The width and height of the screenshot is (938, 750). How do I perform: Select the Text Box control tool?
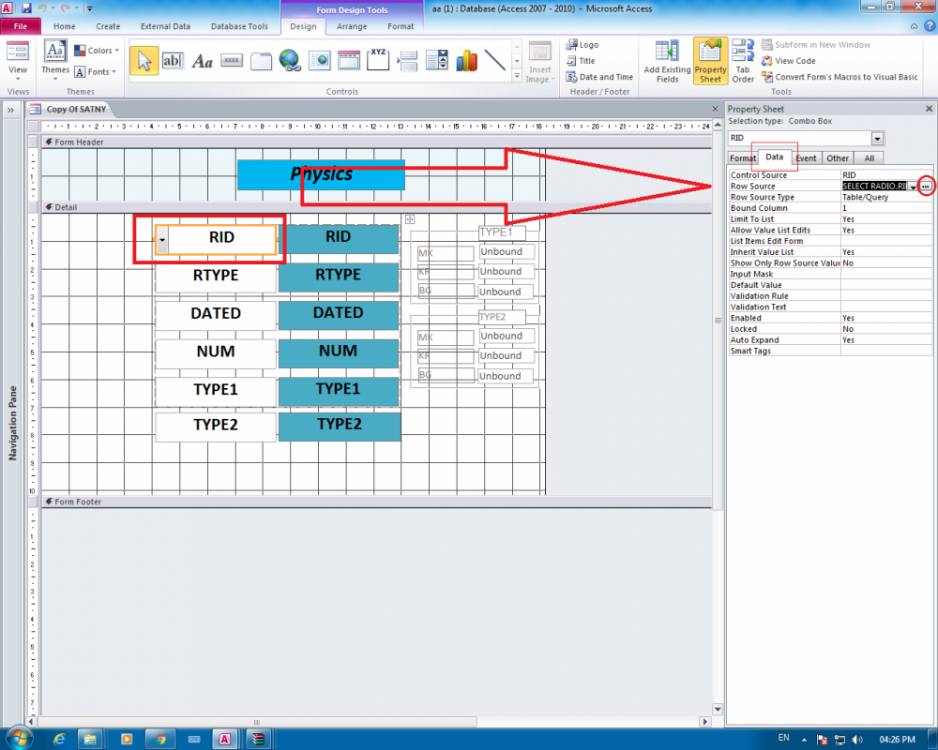tap(172, 61)
